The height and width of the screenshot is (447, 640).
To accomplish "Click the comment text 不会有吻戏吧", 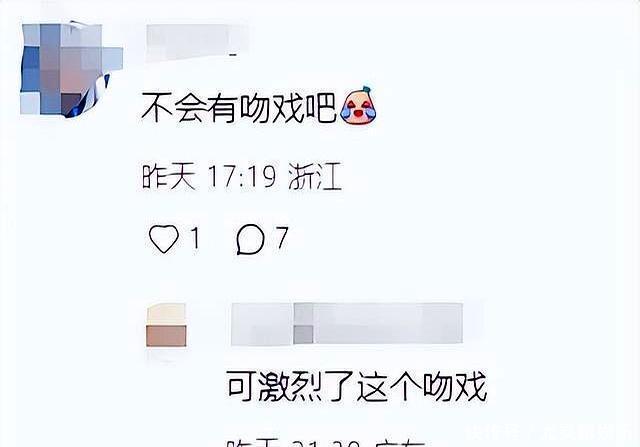I will 239,108.
